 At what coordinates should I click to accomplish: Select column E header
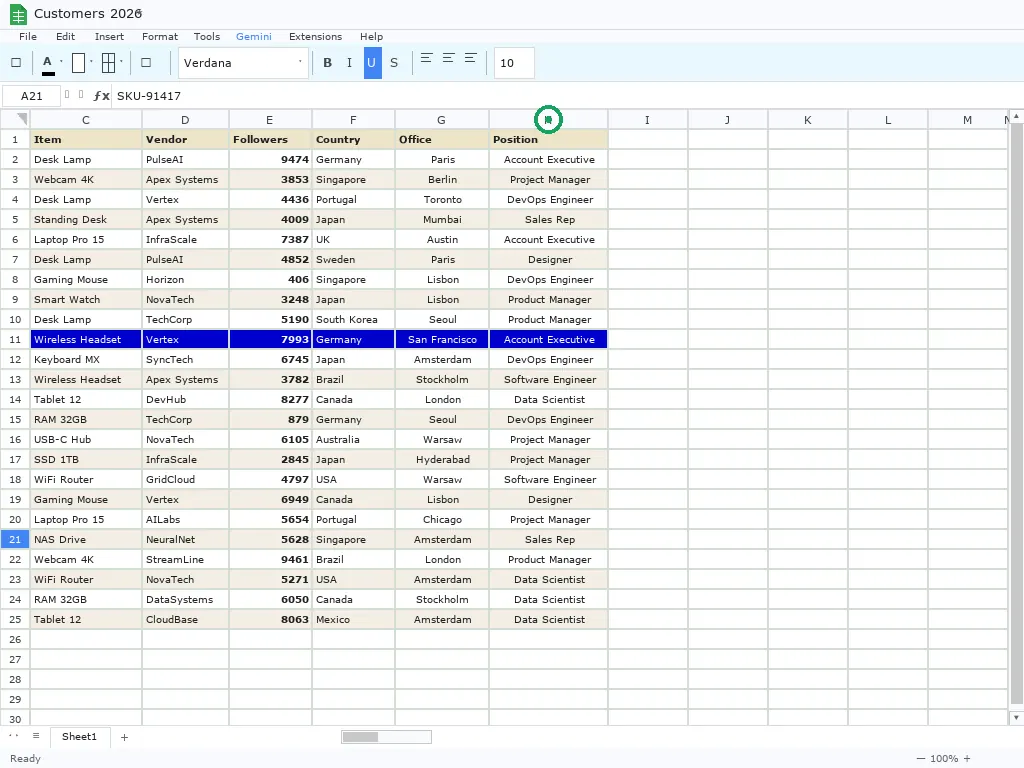pyautogui.click(x=270, y=120)
